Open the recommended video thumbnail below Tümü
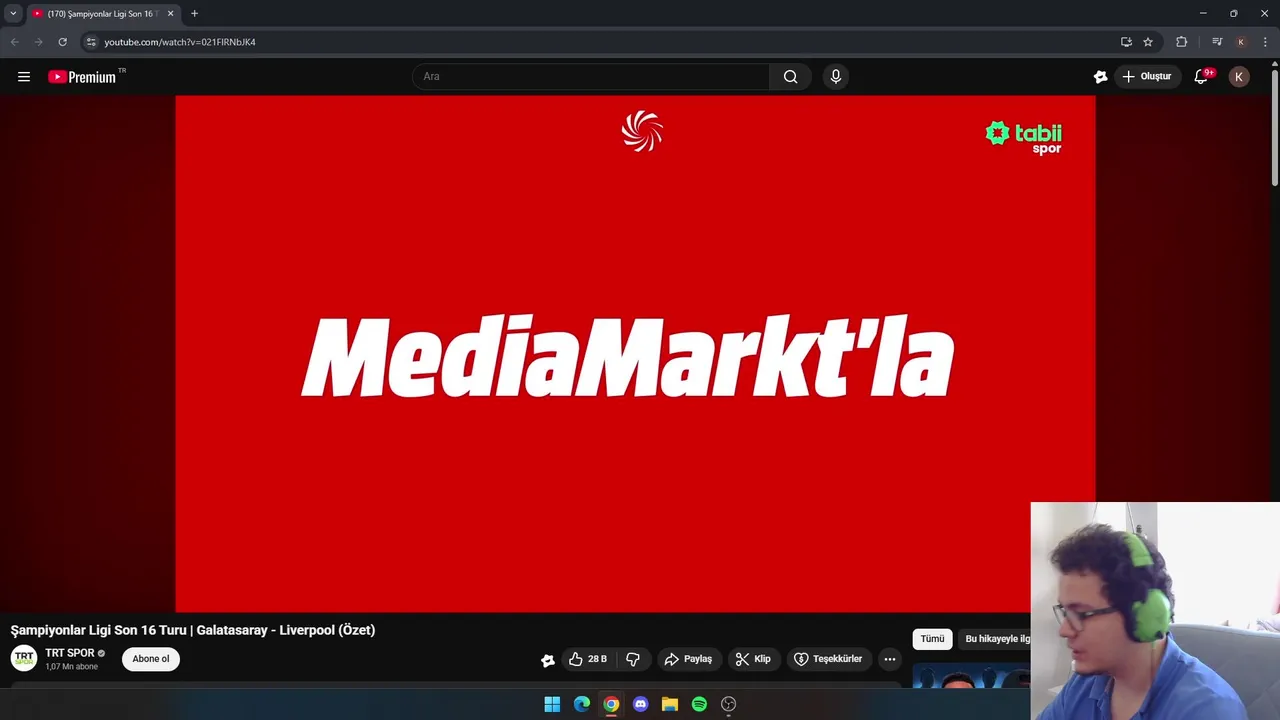The height and width of the screenshot is (720, 1280). tap(971, 675)
